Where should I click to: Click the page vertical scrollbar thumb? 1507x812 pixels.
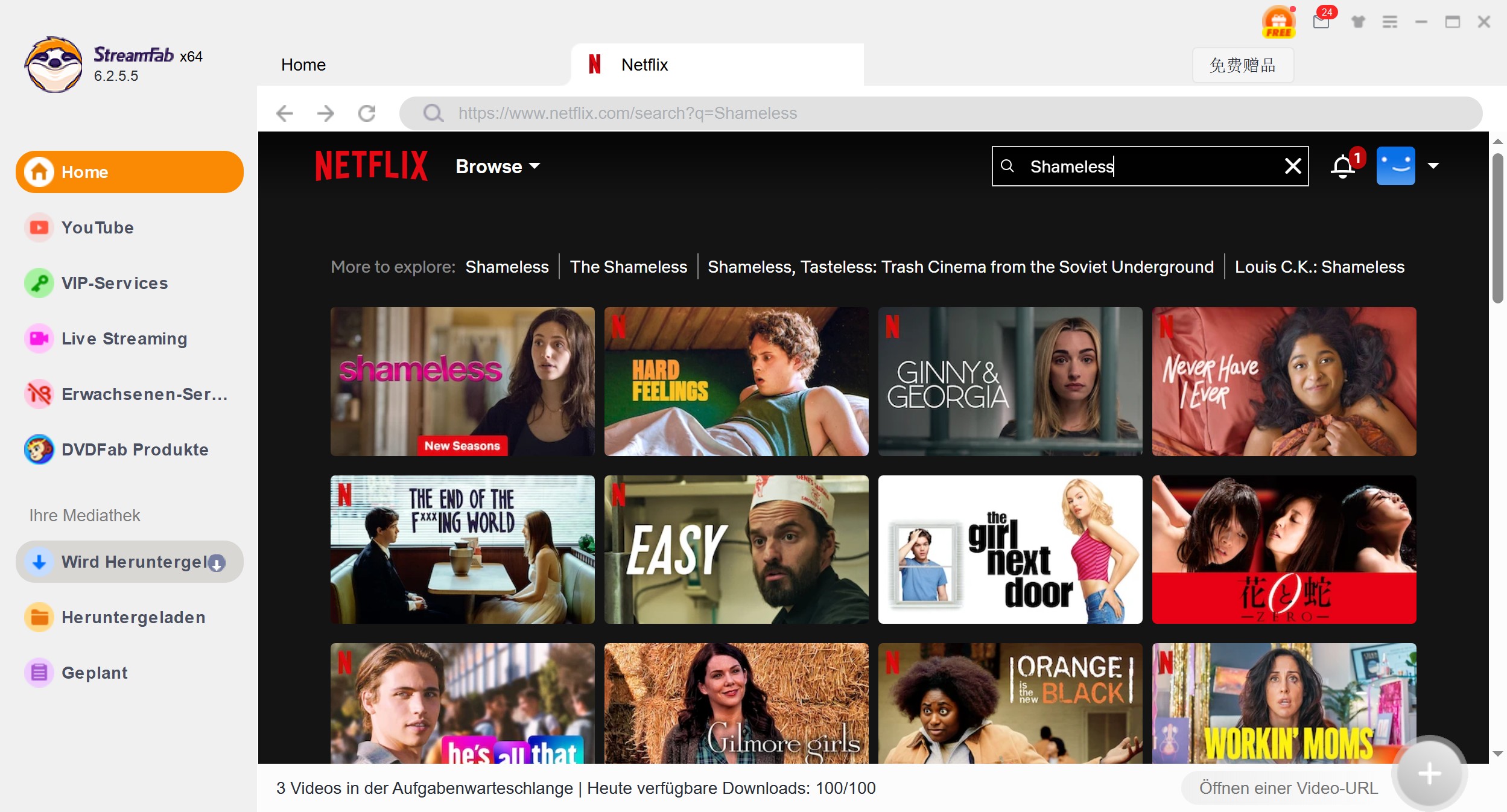[1497, 229]
